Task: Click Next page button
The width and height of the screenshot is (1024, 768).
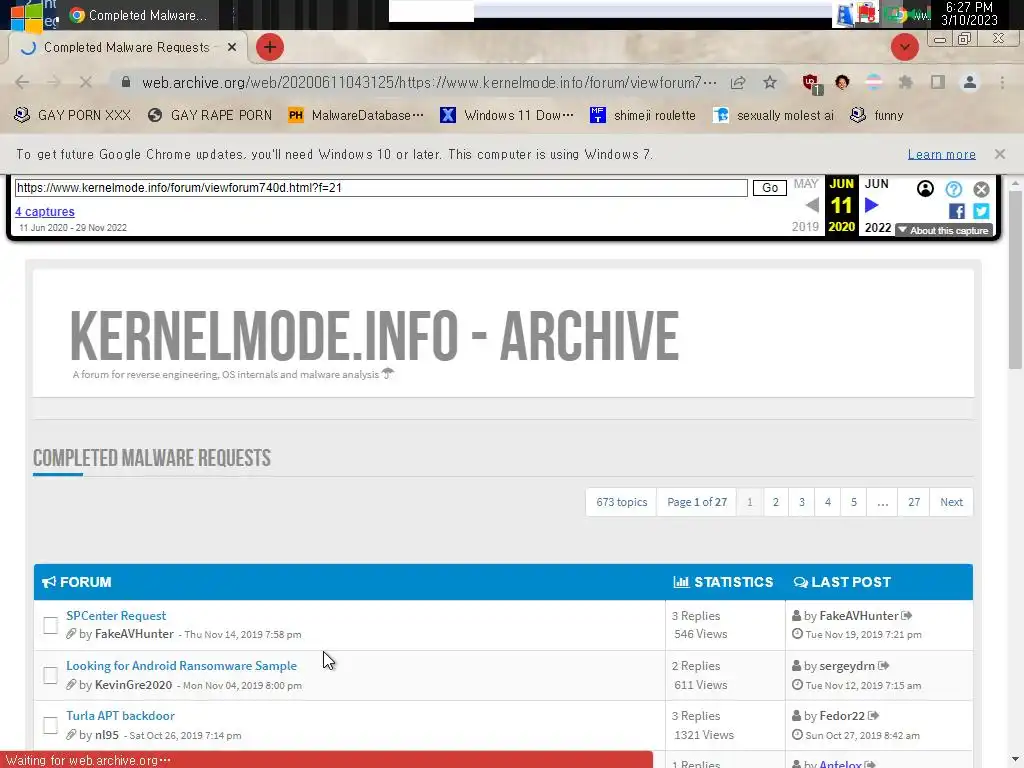Action: (x=951, y=502)
